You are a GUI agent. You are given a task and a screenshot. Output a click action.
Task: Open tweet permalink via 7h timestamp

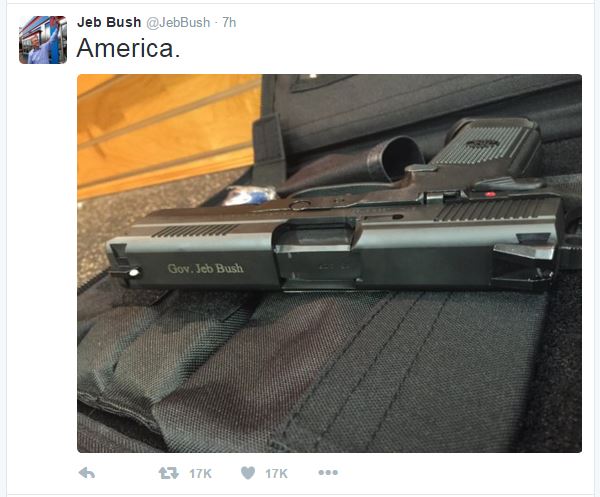(229, 22)
